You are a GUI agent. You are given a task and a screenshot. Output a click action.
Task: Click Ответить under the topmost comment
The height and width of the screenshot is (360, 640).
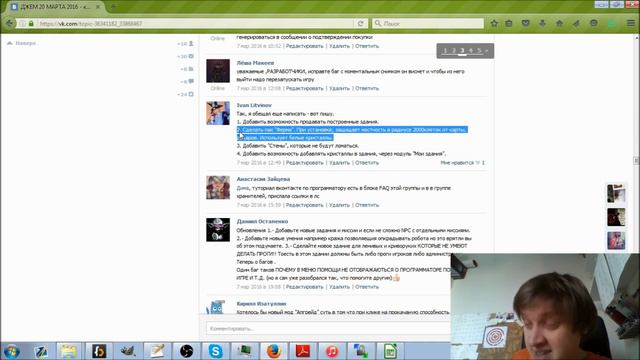pos(367,46)
